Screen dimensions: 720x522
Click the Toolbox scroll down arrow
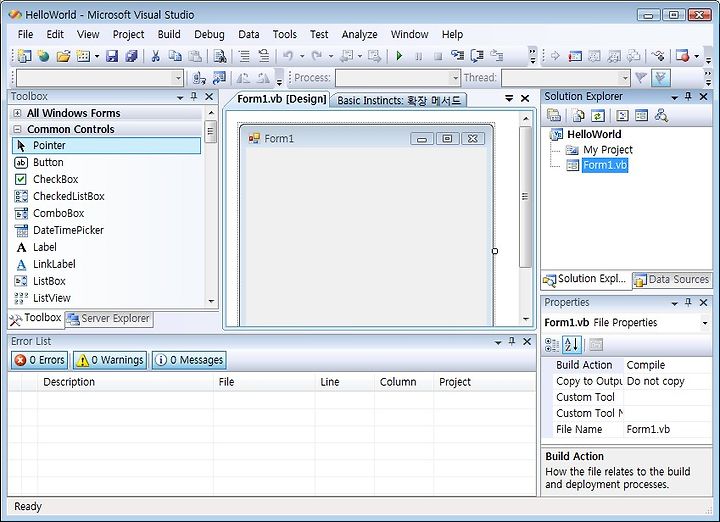click(211, 301)
